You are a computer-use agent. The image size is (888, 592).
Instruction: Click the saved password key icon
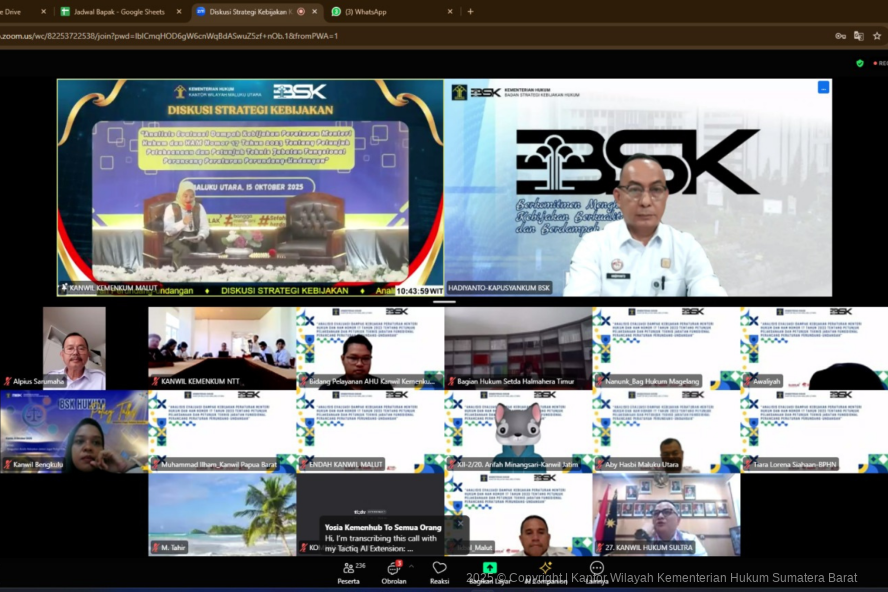[x=840, y=36]
